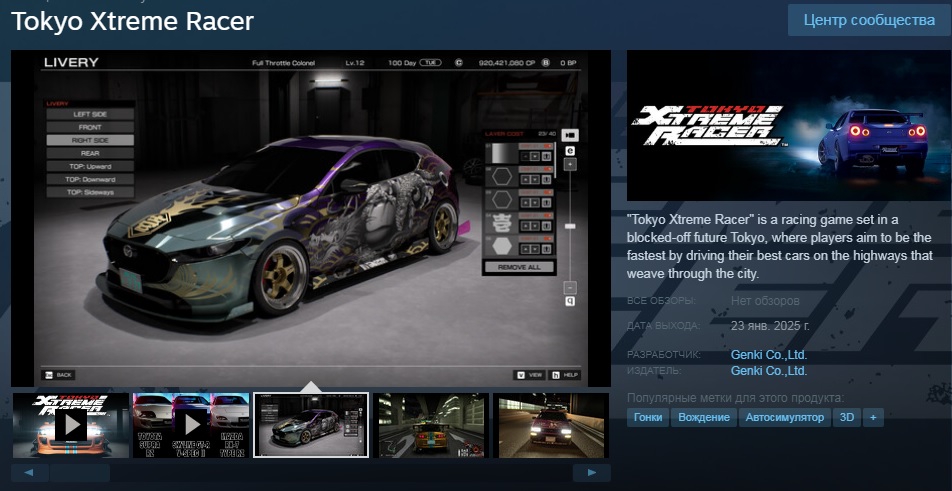Viewport: 952px width, 491px height.
Task: Click LEFT SIDE in the game's livery menu
Action: pyautogui.click(x=90, y=114)
